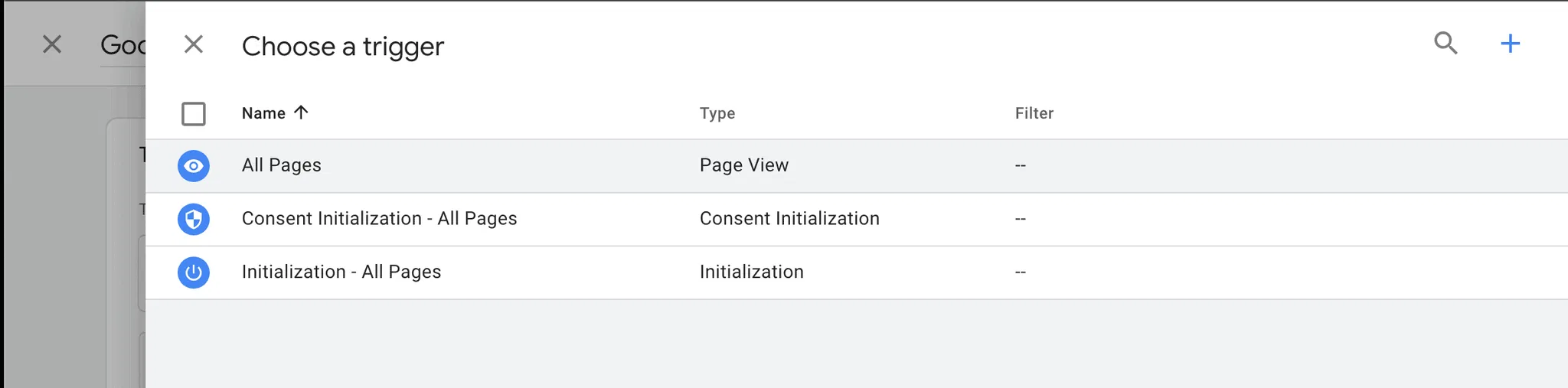The image size is (1568, 388).
Task: Click the Type column header
Action: tap(717, 113)
